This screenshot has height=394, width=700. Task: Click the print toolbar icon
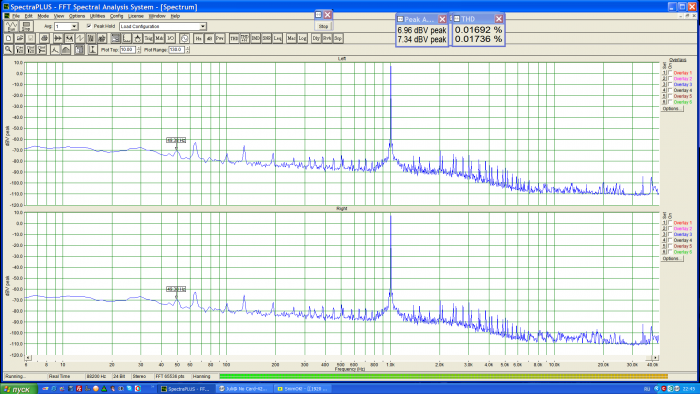pos(44,38)
